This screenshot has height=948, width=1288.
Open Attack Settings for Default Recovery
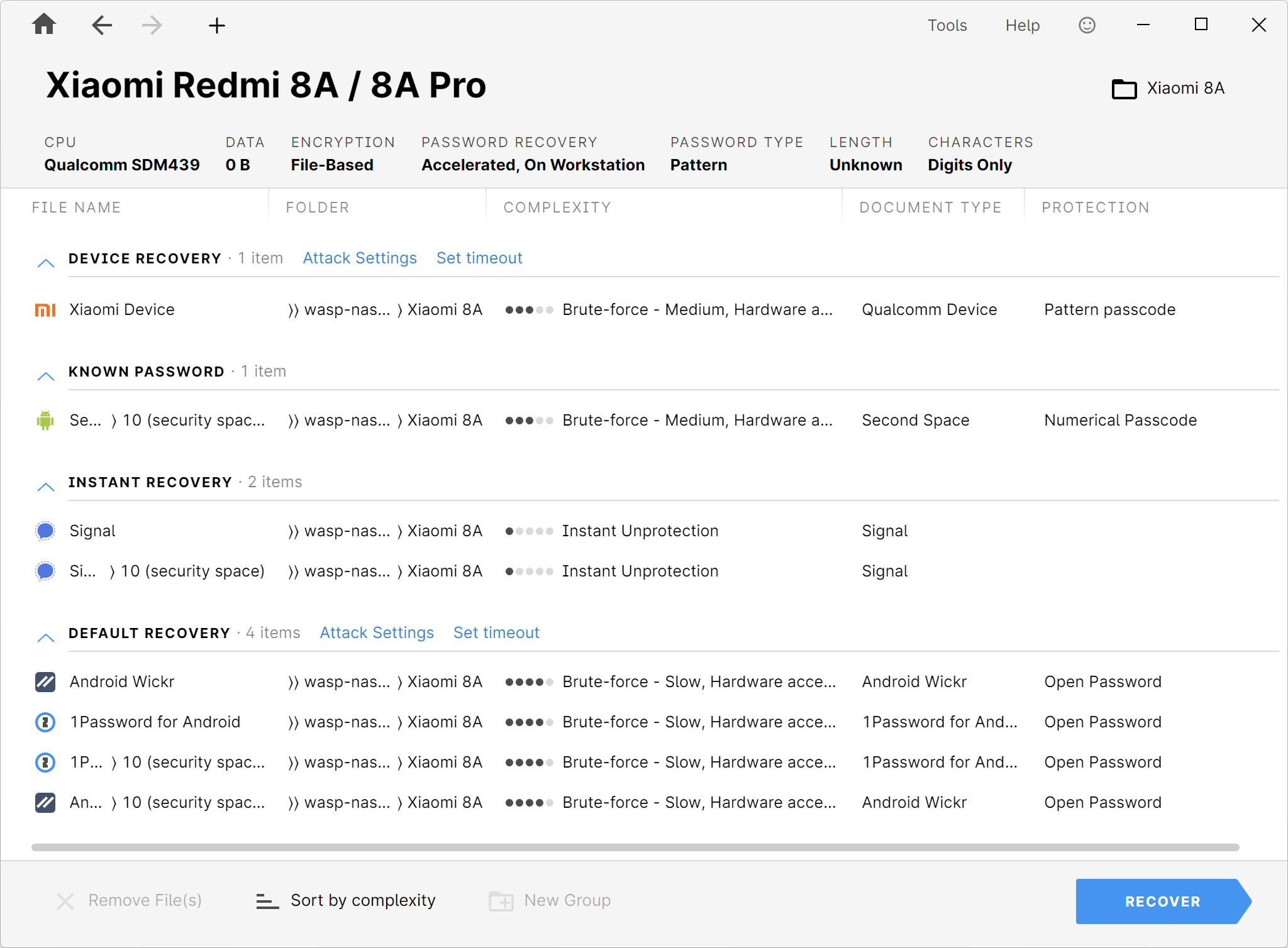377,633
